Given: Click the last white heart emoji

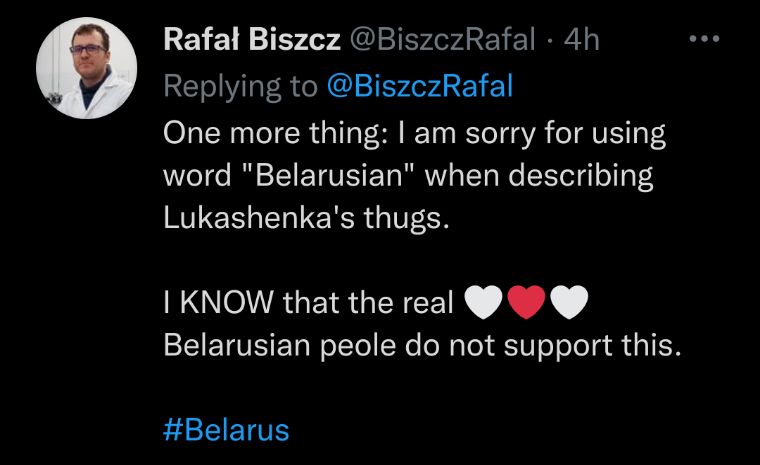Looking at the screenshot, I should (570, 302).
